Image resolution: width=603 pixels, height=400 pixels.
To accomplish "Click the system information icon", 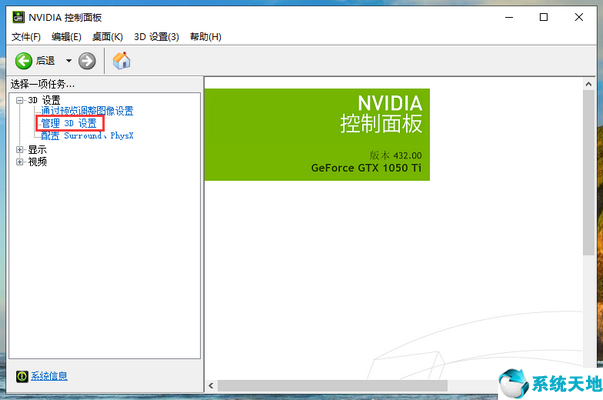I will 22,376.
